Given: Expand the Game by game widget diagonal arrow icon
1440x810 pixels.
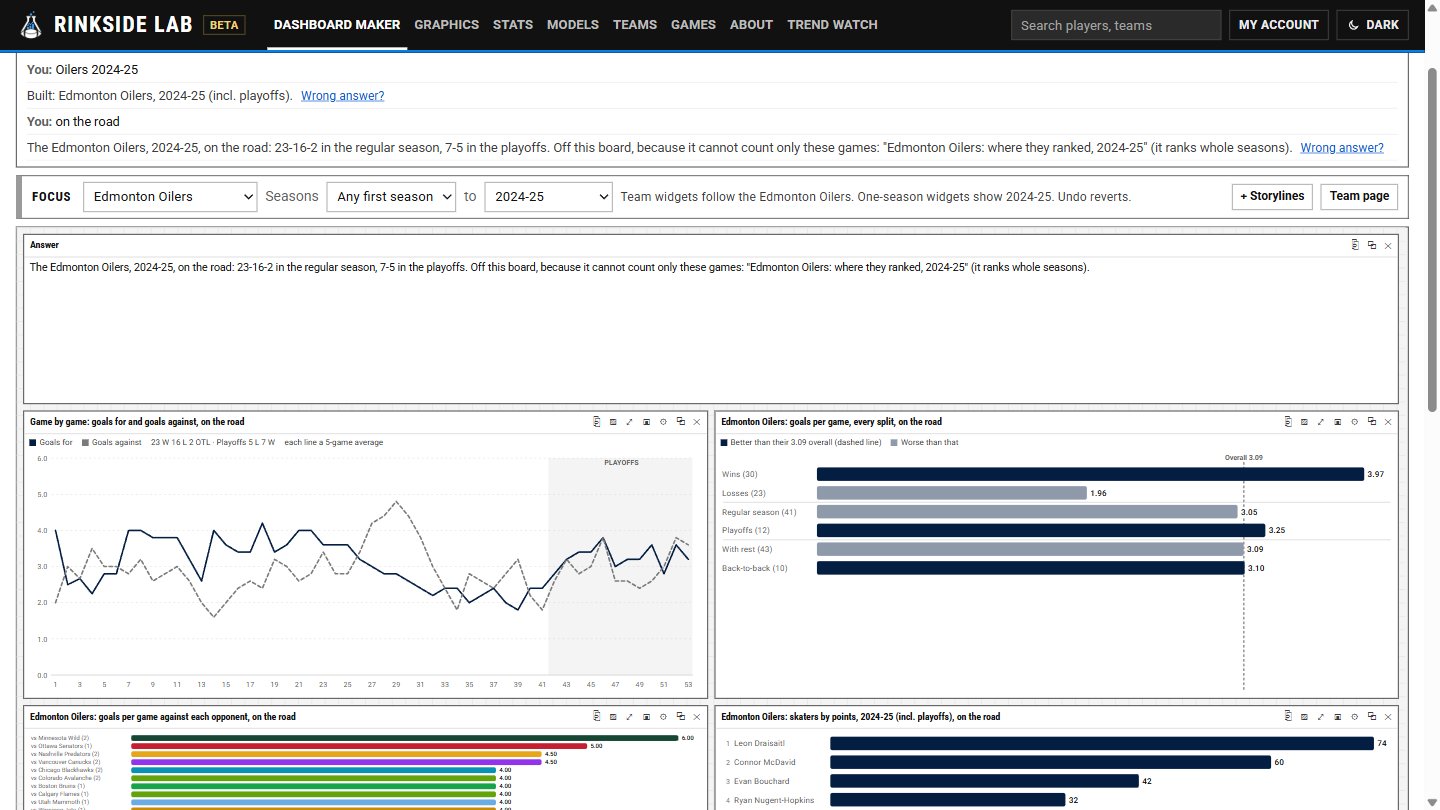Looking at the screenshot, I should 630,422.
